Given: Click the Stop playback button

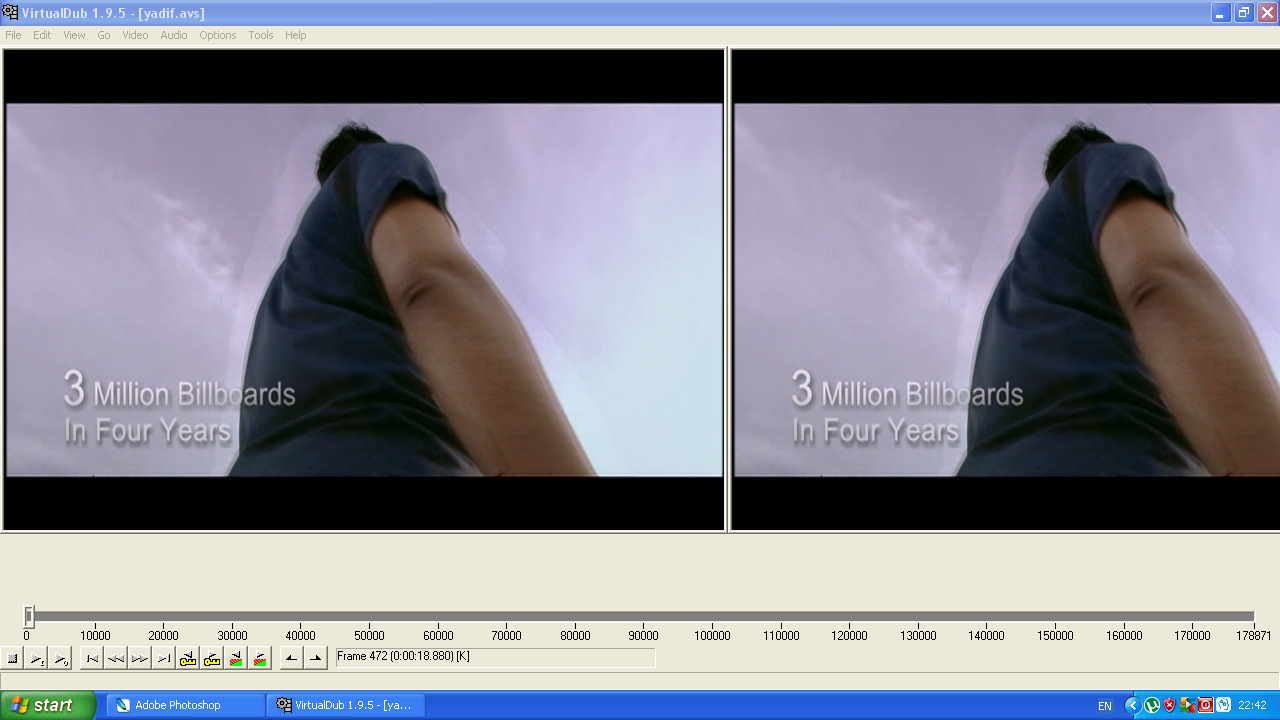Looking at the screenshot, I should pos(12,658).
